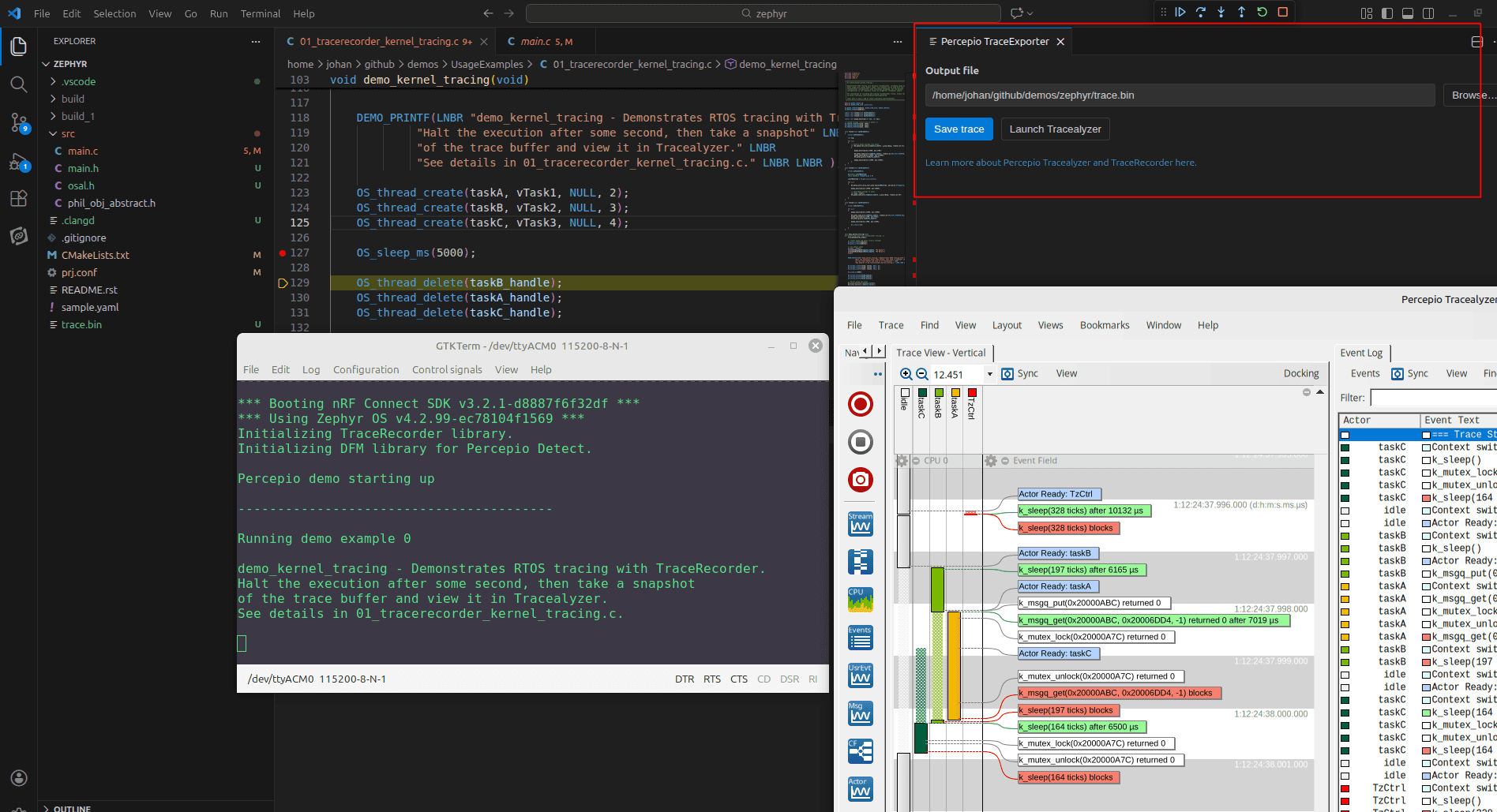
Task: Select the UsrEvt signal plot view
Action: [x=861, y=675]
